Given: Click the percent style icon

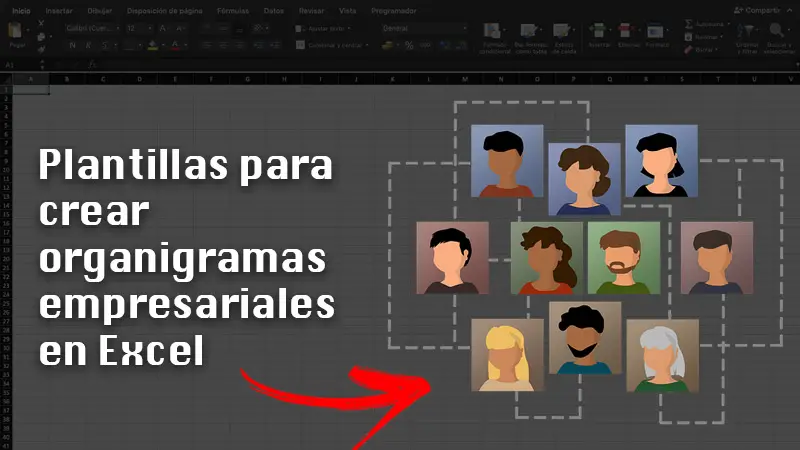Looking at the screenshot, I should pos(409,45).
